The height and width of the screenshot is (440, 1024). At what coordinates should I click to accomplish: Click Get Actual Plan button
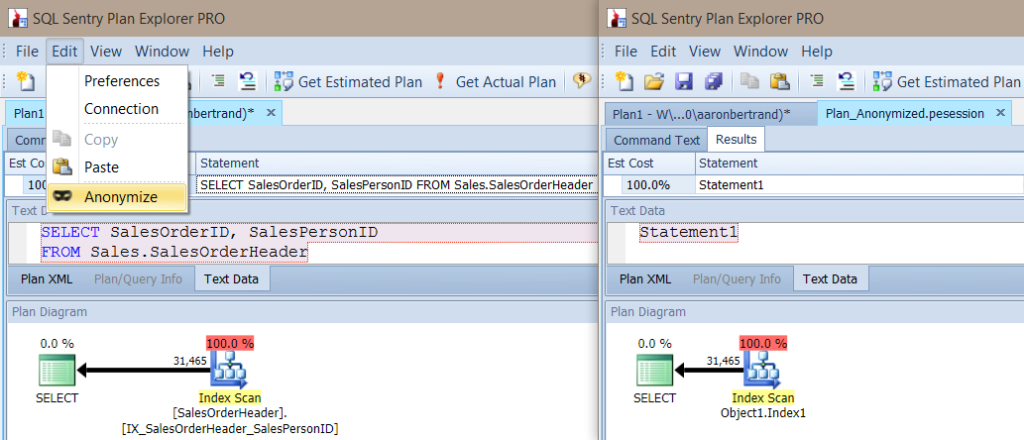click(496, 82)
